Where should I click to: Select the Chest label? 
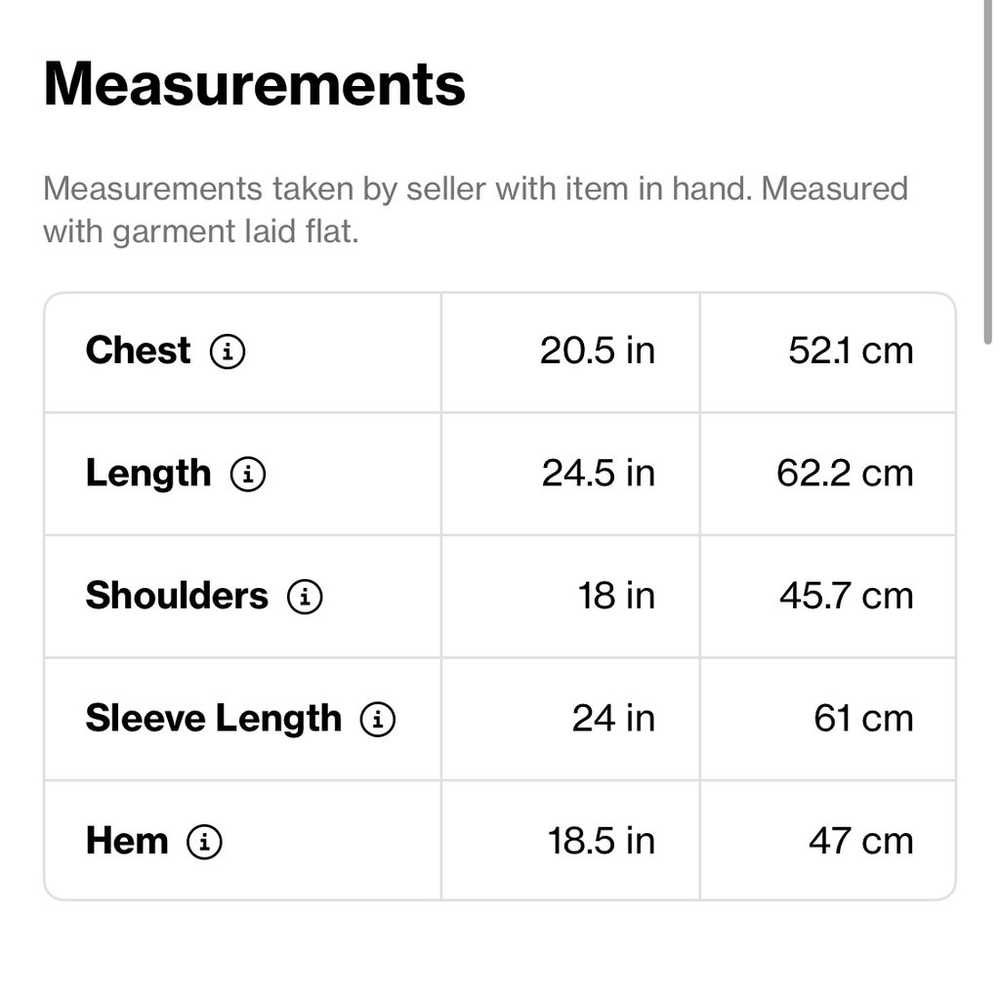[x=138, y=350]
